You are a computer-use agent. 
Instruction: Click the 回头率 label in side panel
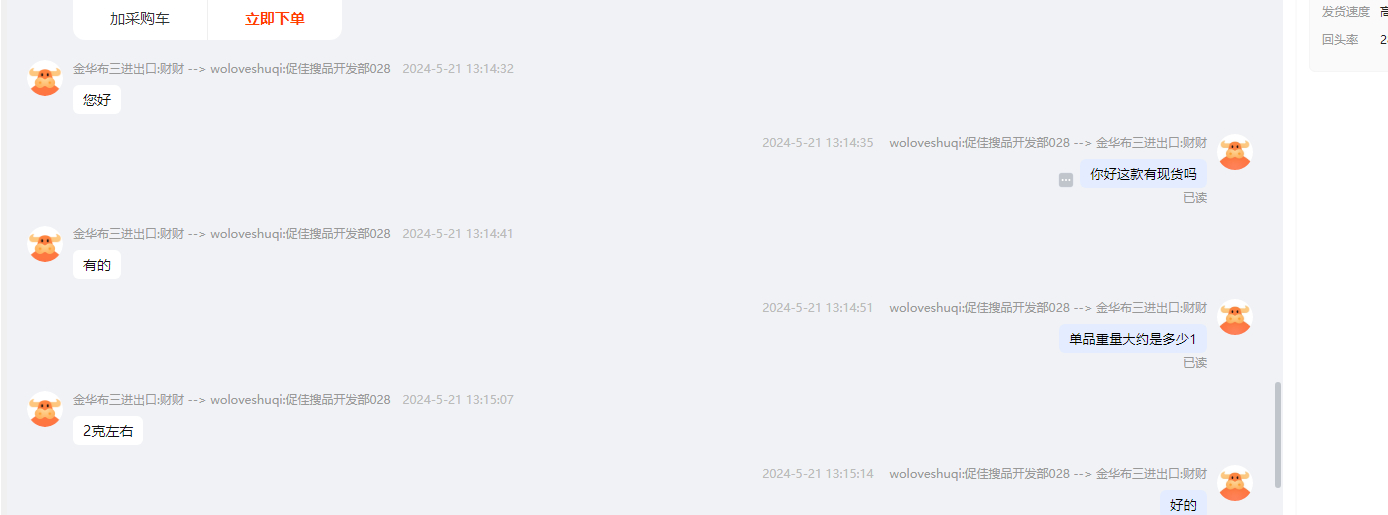tap(1340, 40)
